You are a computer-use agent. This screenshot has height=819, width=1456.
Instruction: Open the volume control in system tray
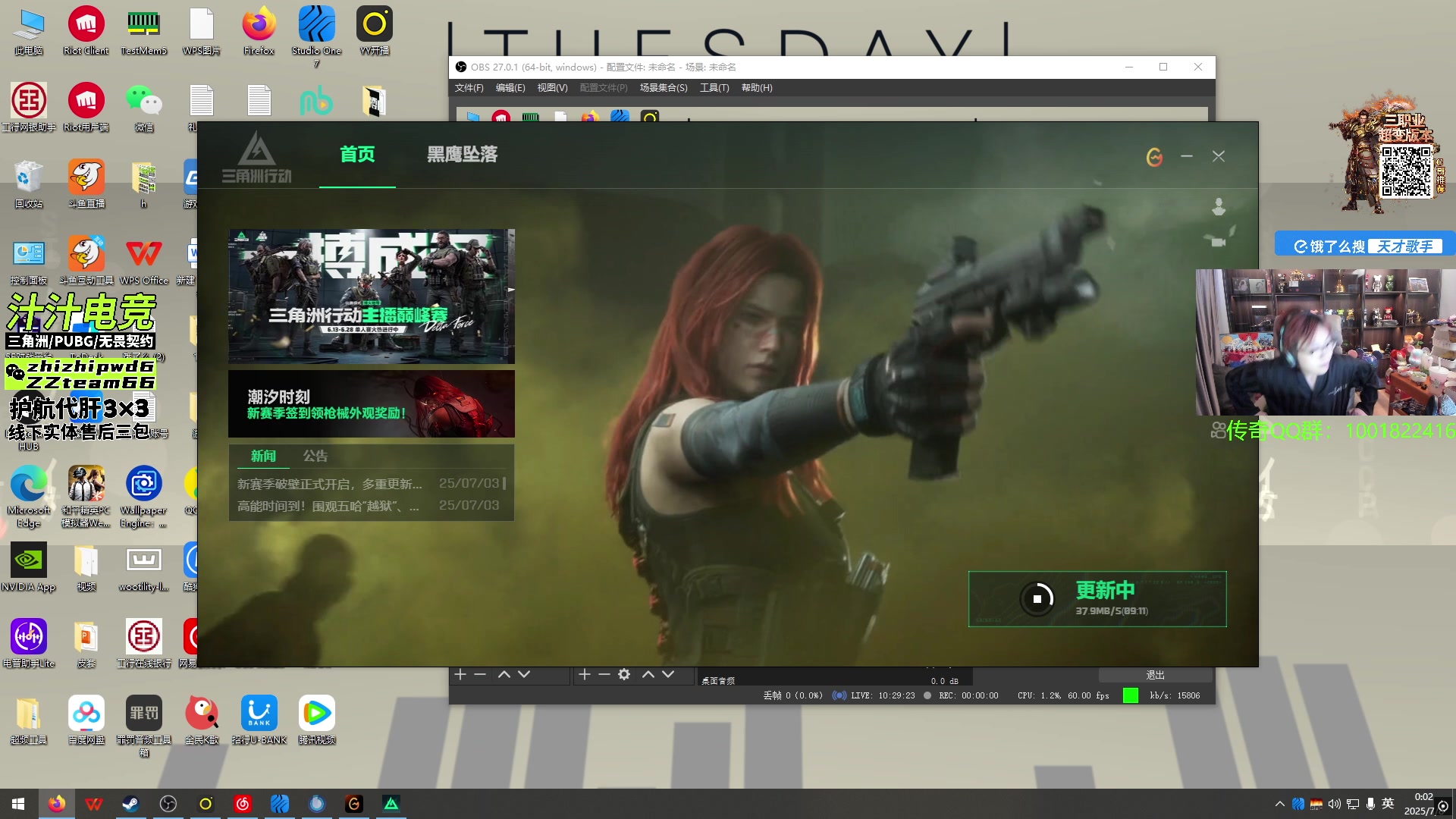1335,804
